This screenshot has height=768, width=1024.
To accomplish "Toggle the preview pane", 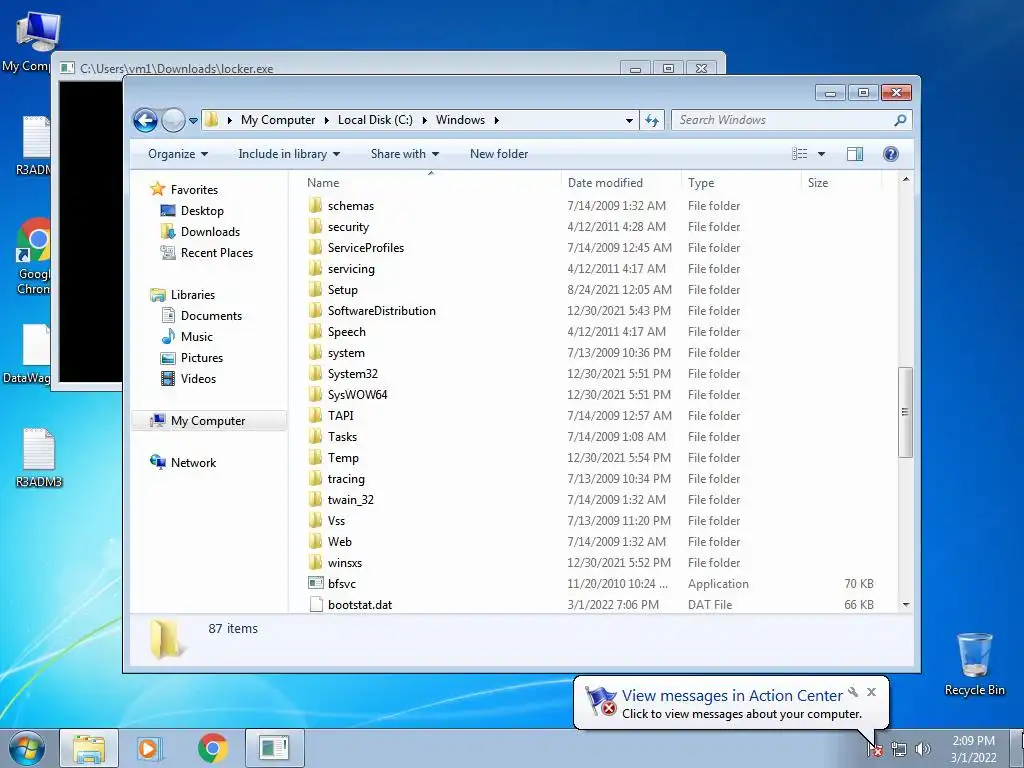I will 854,154.
